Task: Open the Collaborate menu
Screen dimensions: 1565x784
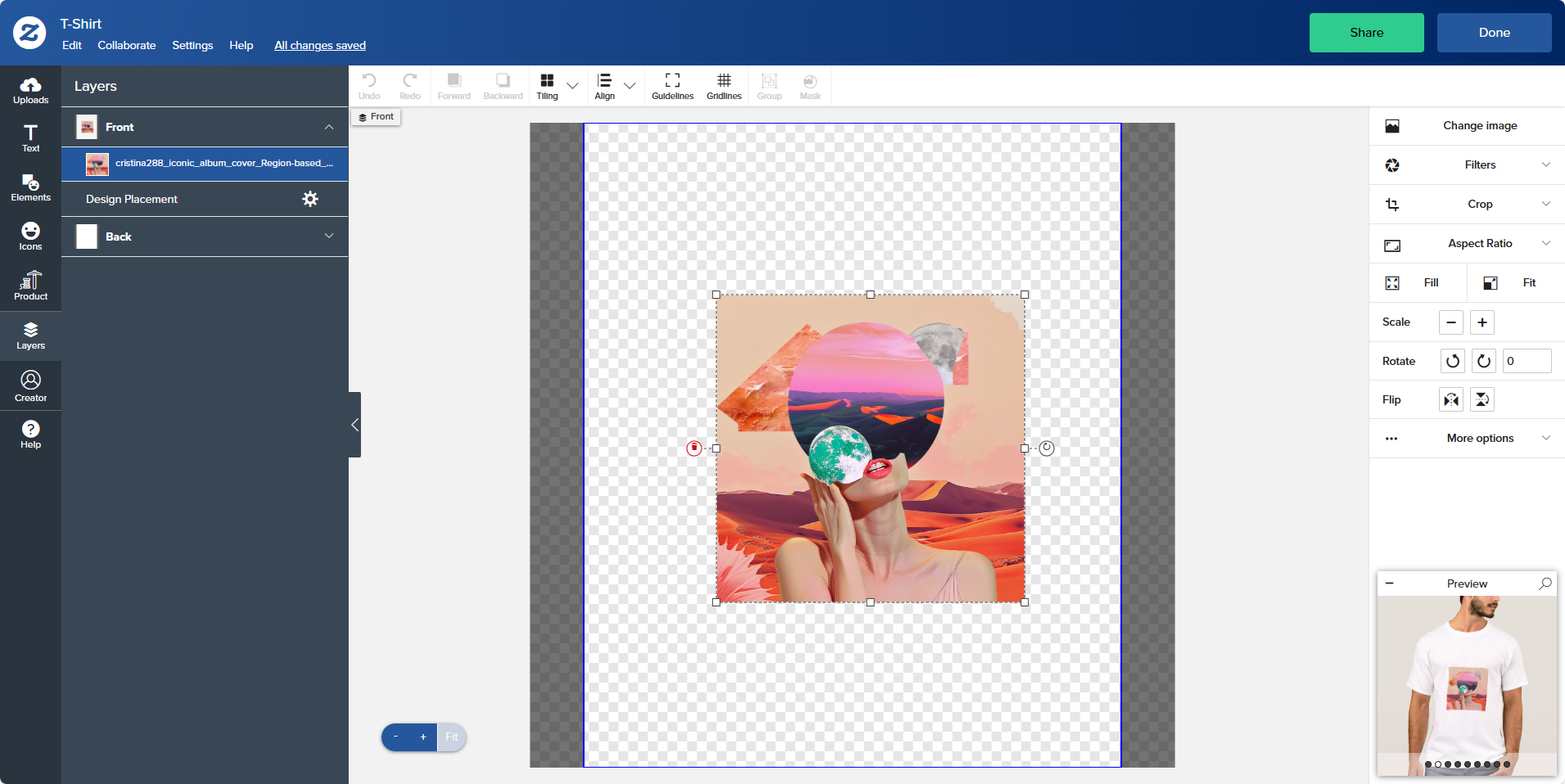Action: (x=127, y=45)
